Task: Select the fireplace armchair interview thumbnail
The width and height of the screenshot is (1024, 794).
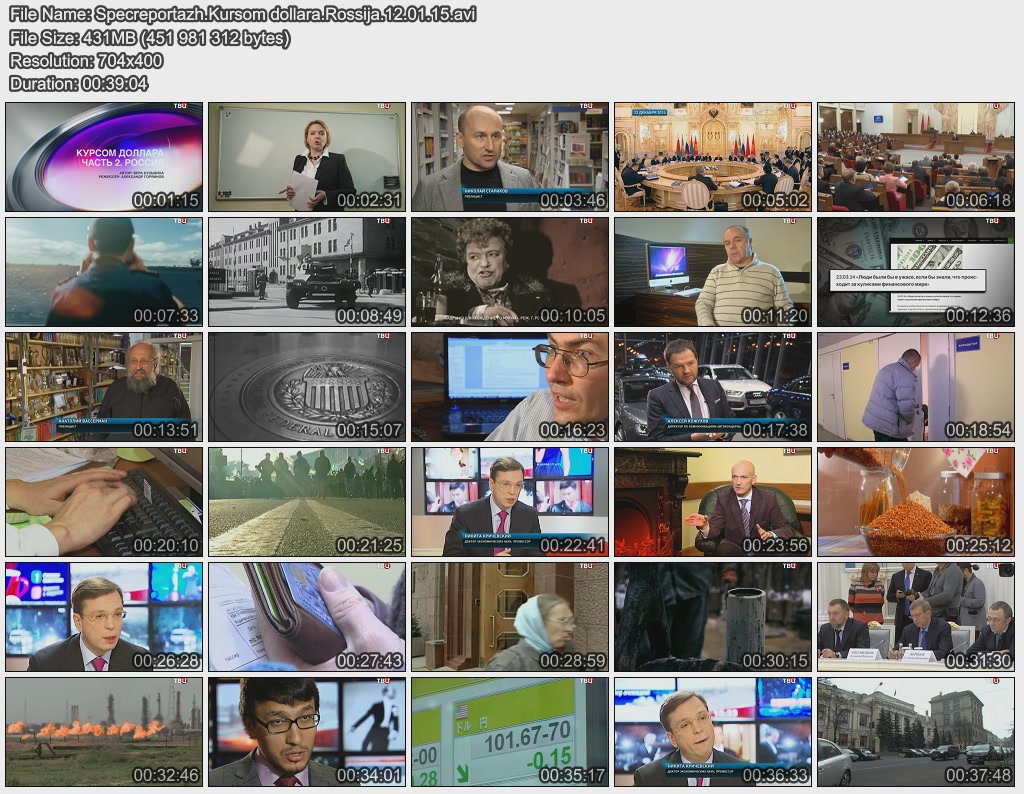Action: point(712,501)
